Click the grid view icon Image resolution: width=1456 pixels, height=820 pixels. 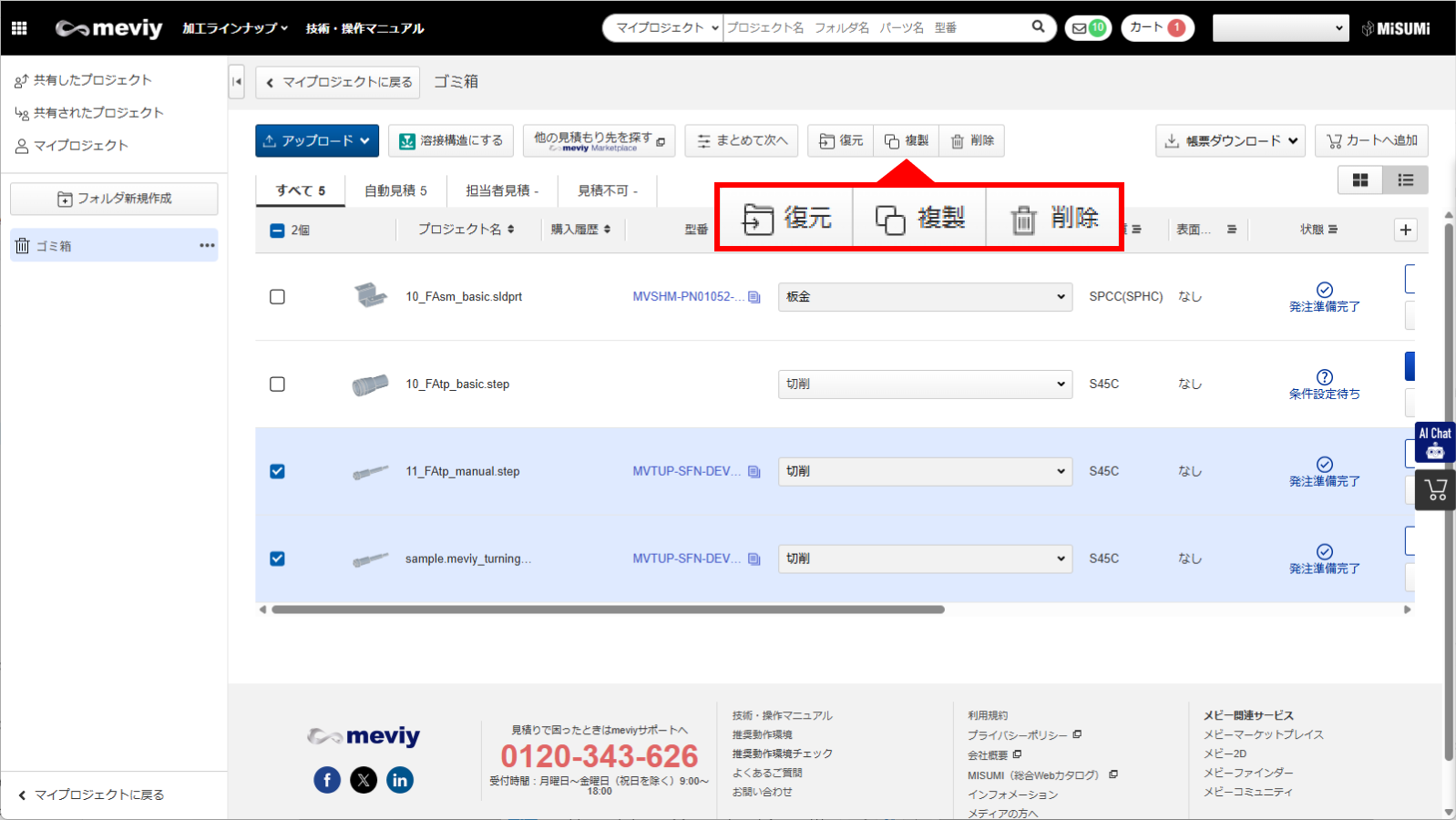pos(1359,180)
